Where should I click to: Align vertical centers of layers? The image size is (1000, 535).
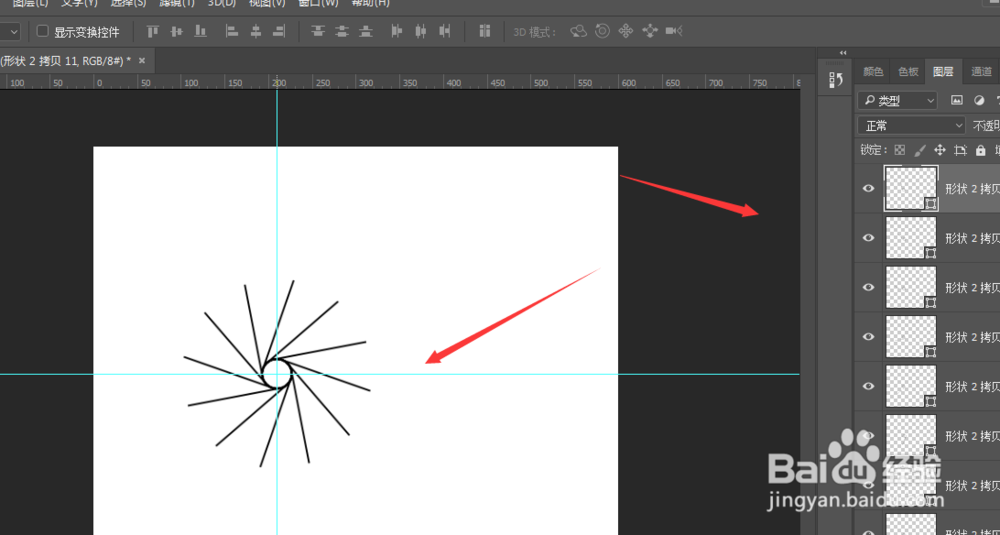coord(177,31)
